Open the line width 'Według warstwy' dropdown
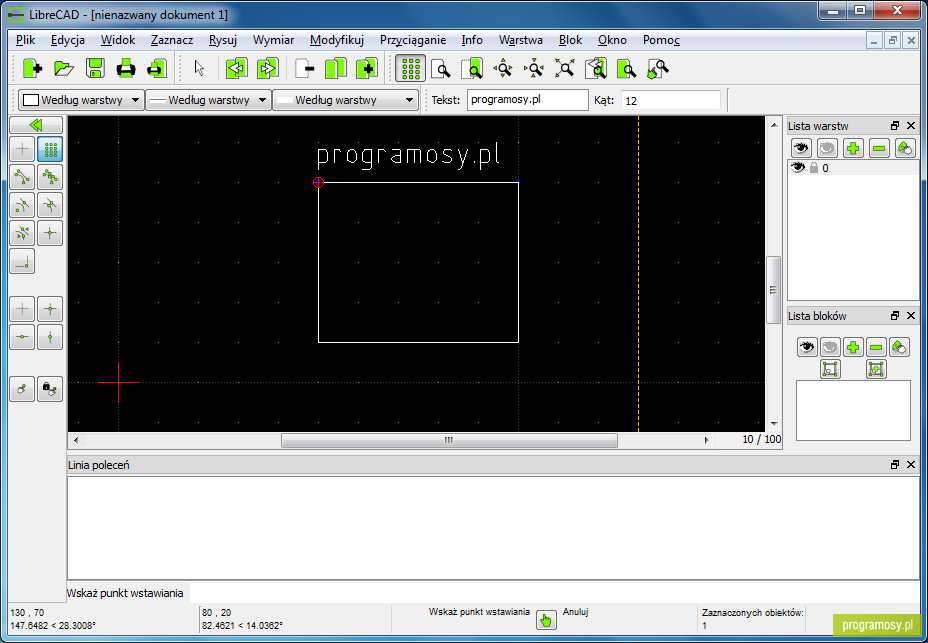 [x=208, y=100]
